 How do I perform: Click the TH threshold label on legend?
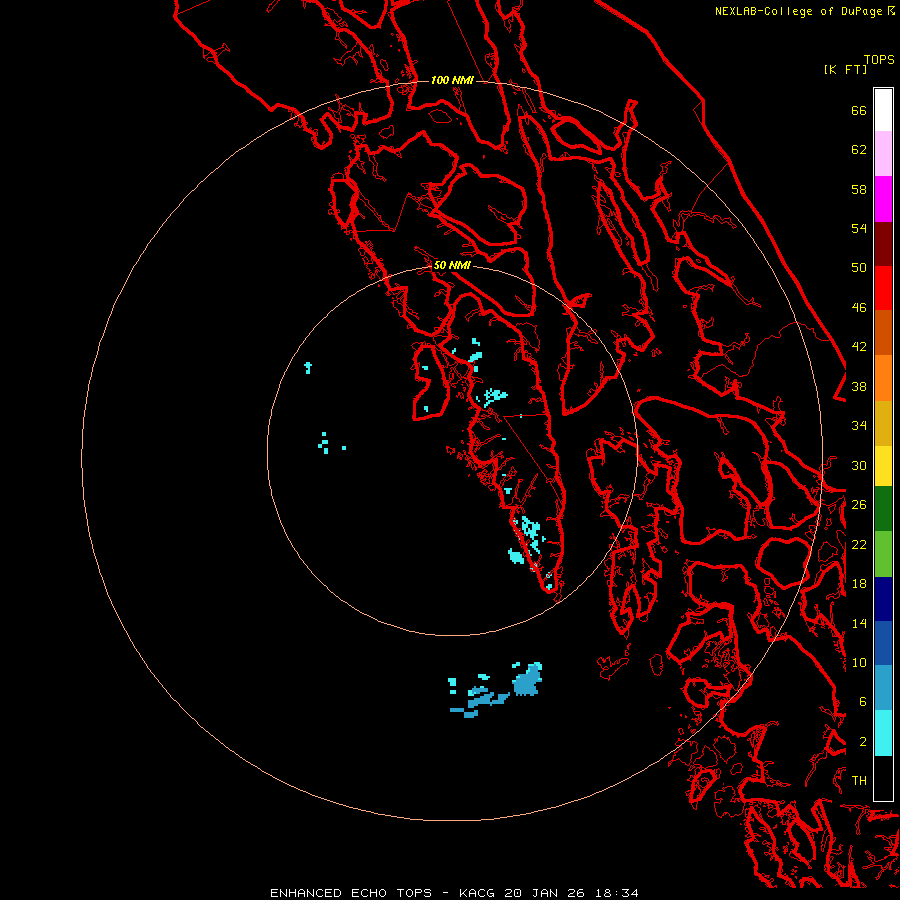point(859,781)
